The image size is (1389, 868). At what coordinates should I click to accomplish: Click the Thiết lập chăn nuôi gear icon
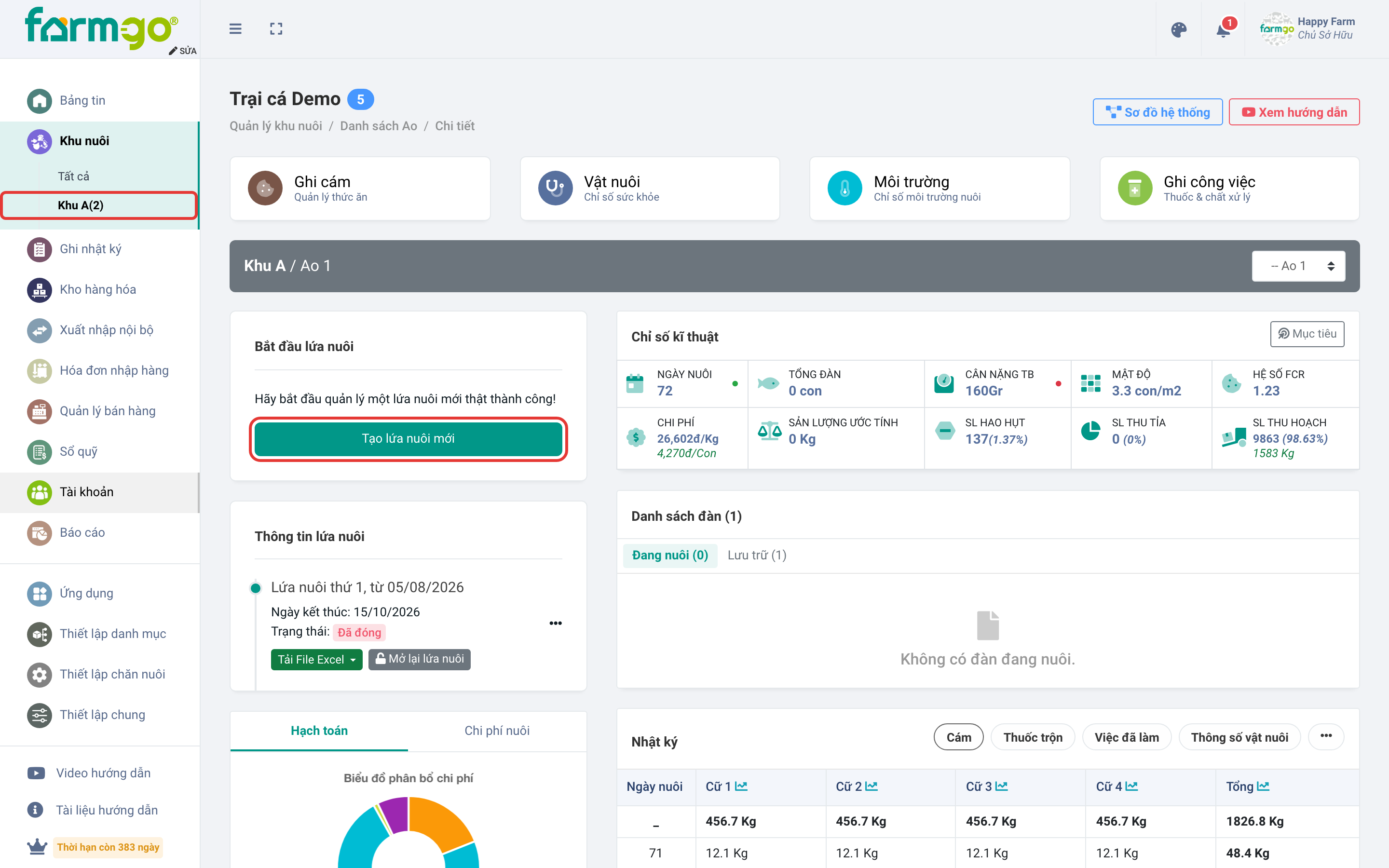(39, 675)
